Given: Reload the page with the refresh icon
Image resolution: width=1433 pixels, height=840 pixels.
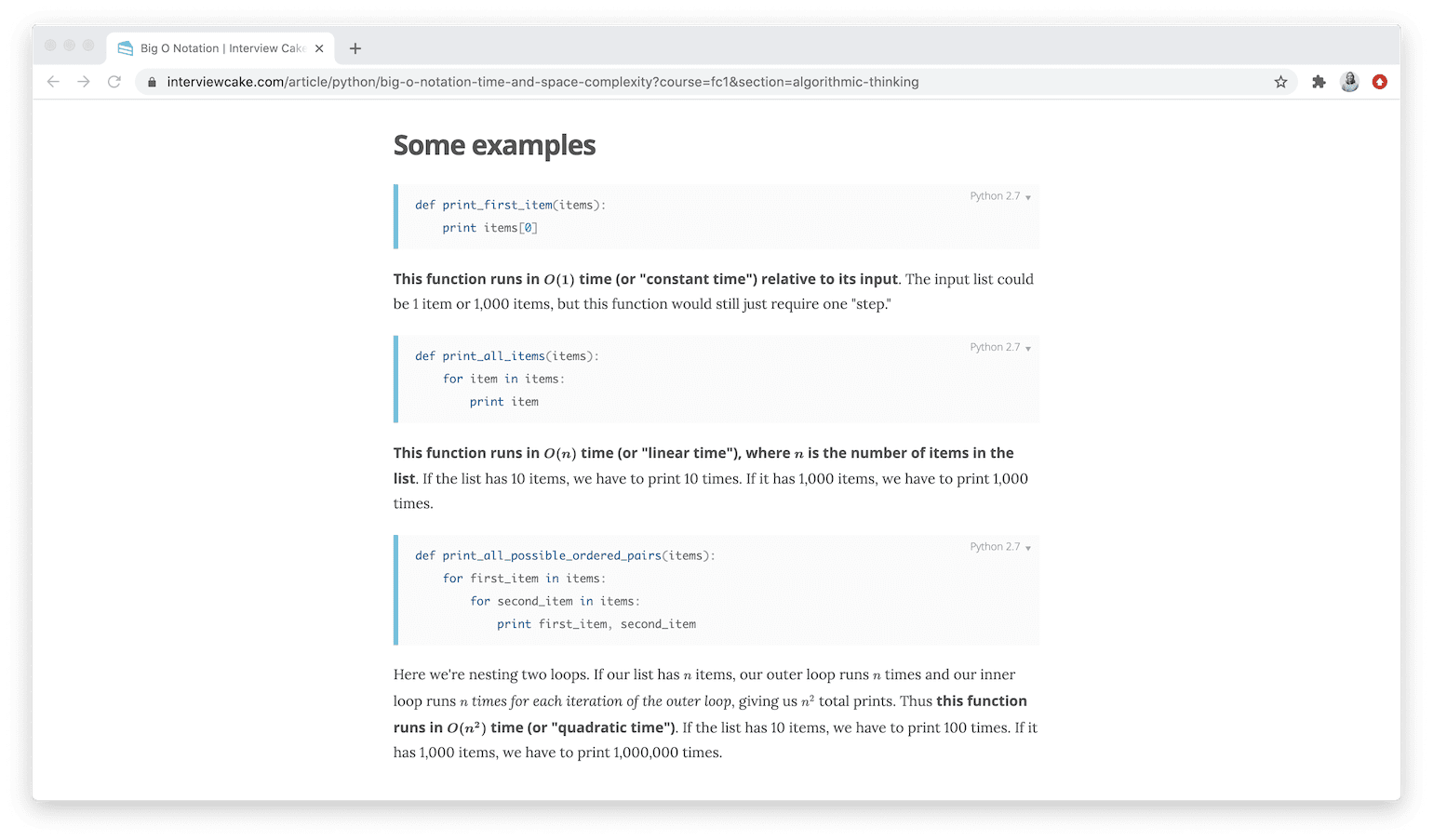Looking at the screenshot, I should (114, 82).
